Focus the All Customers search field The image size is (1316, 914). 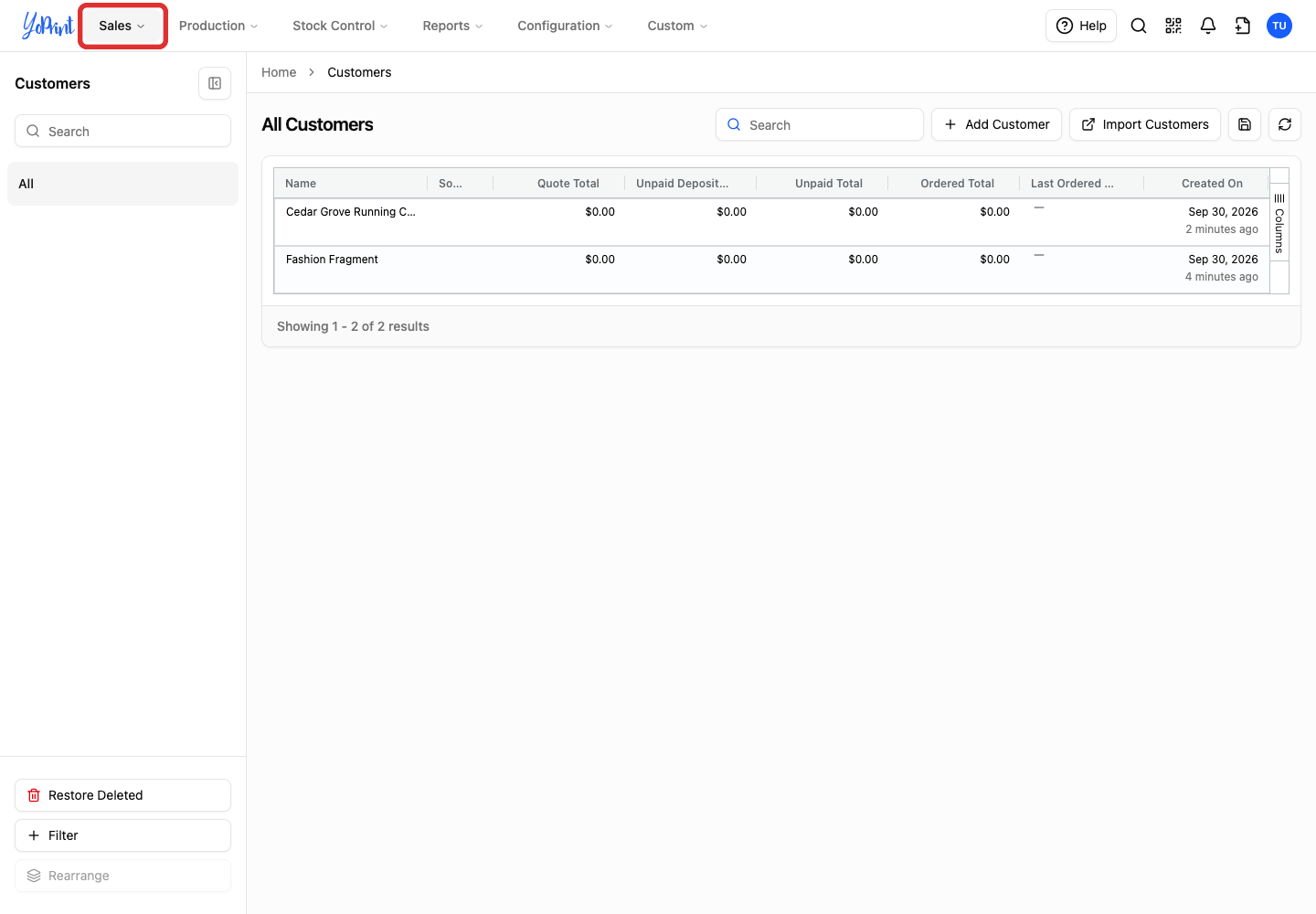[x=820, y=124]
